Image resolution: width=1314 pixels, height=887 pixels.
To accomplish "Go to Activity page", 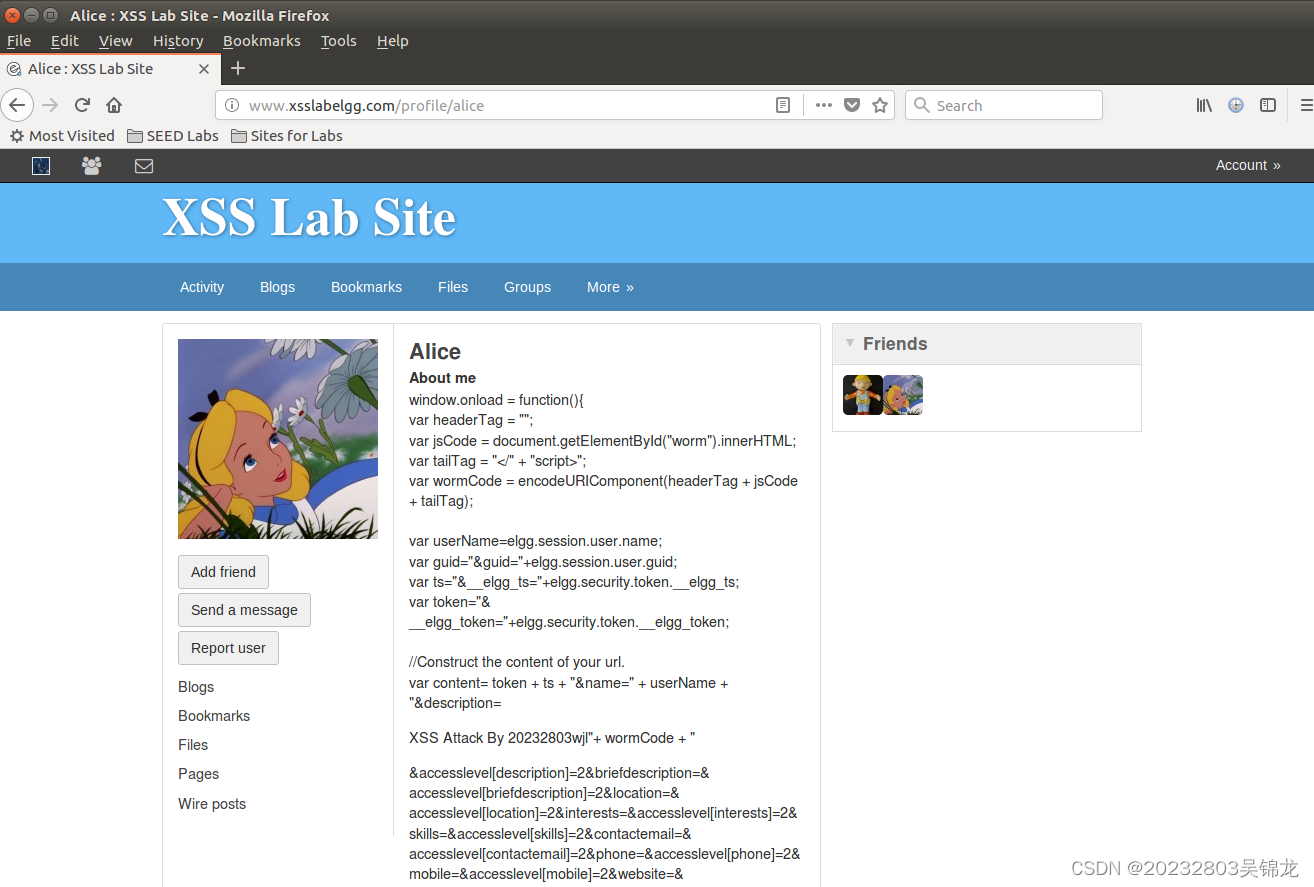I will (202, 287).
